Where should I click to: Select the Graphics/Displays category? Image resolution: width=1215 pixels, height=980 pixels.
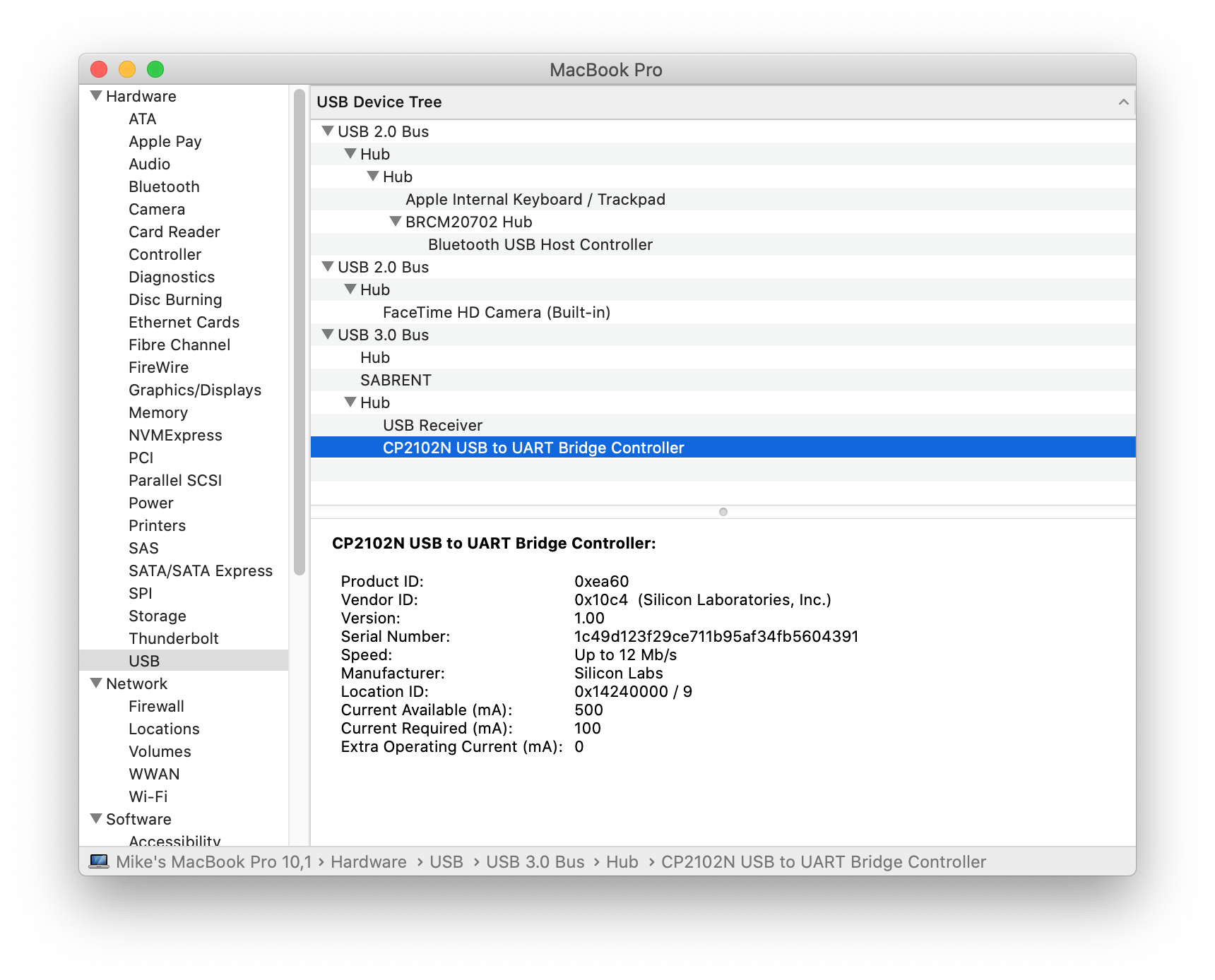pos(195,390)
